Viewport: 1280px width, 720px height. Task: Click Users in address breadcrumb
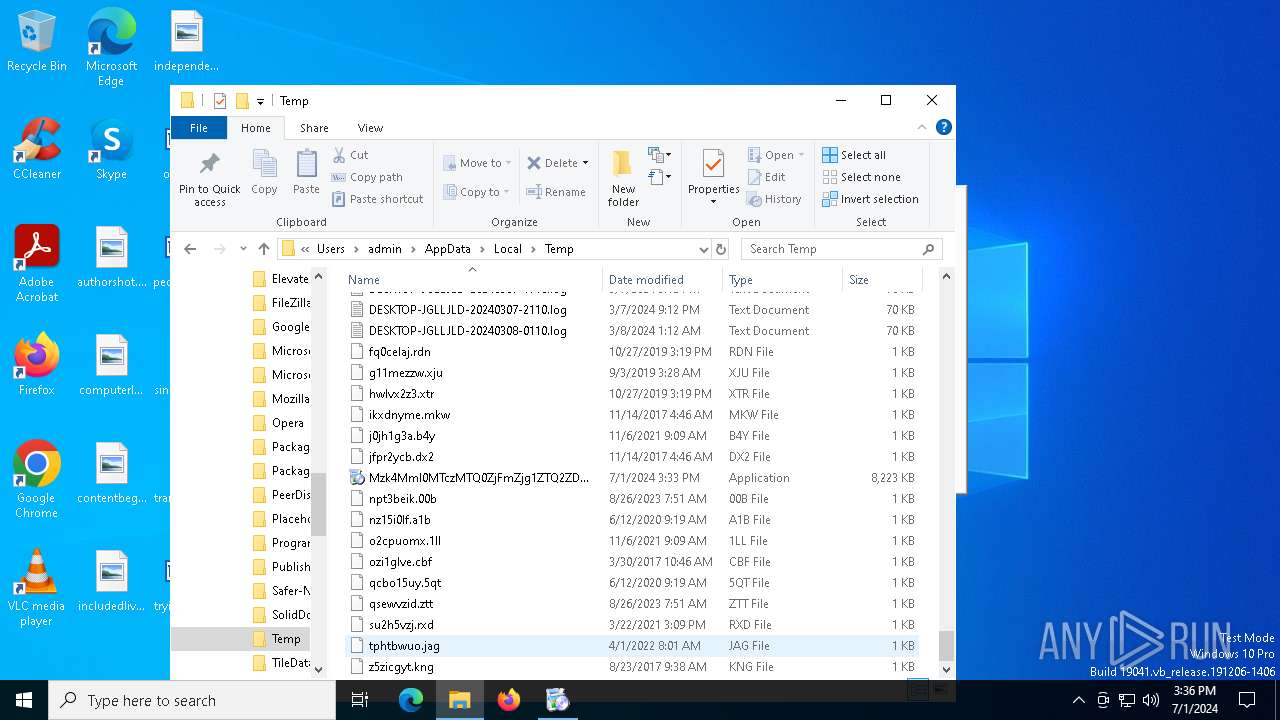pyautogui.click(x=331, y=249)
